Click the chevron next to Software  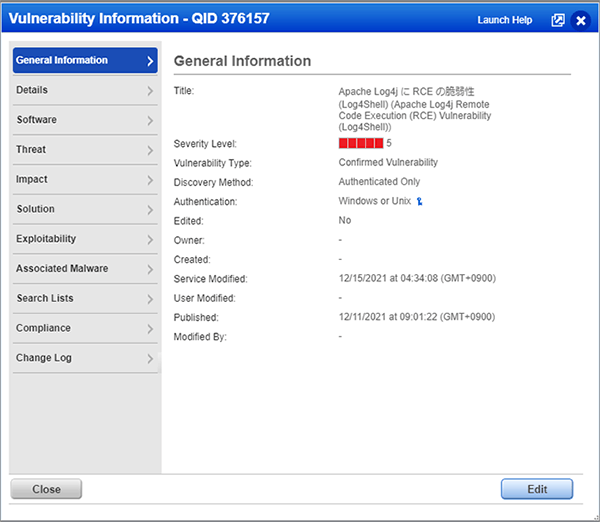[x=150, y=121]
